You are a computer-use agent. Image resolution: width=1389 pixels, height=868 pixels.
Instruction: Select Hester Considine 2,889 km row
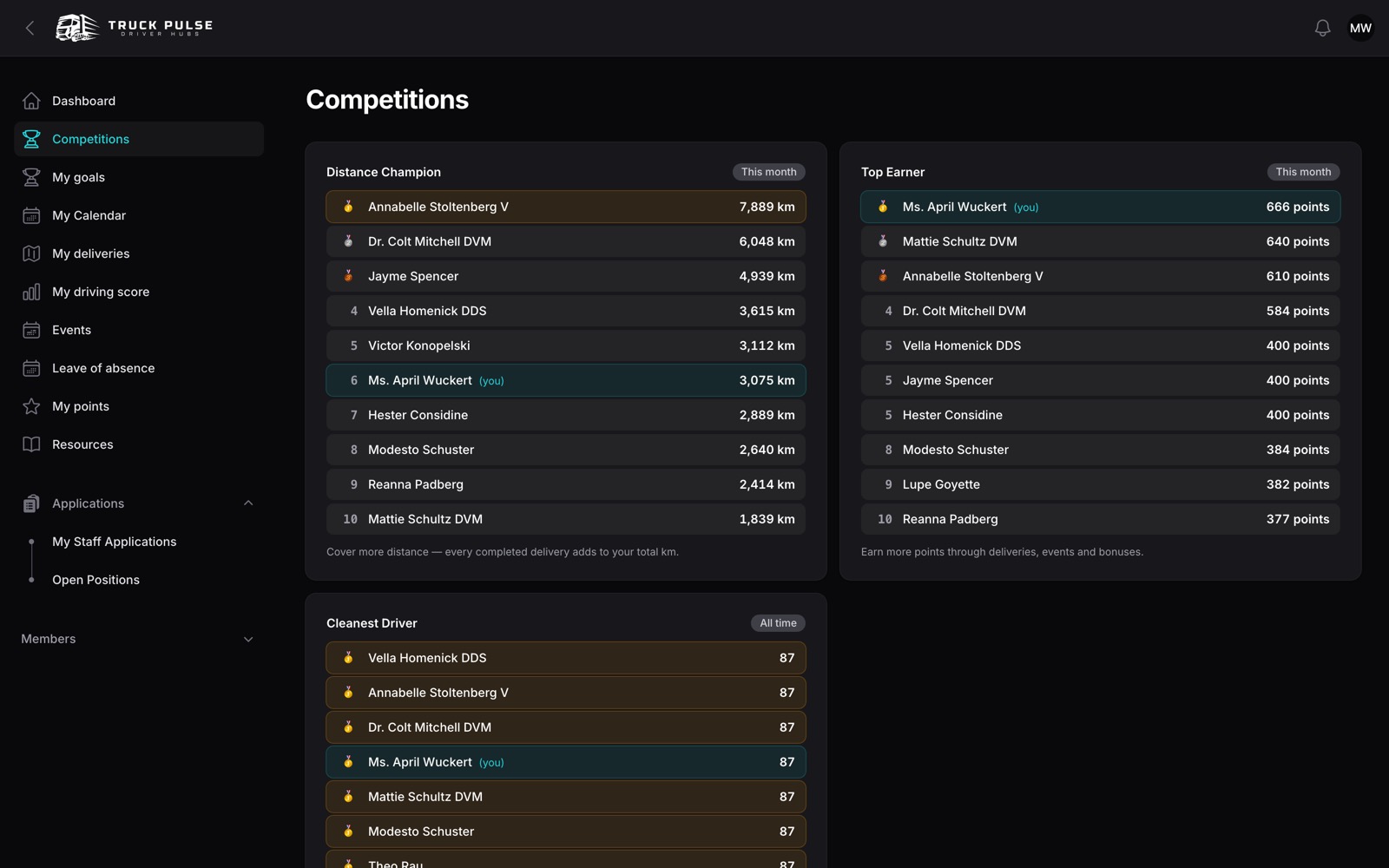coord(566,415)
